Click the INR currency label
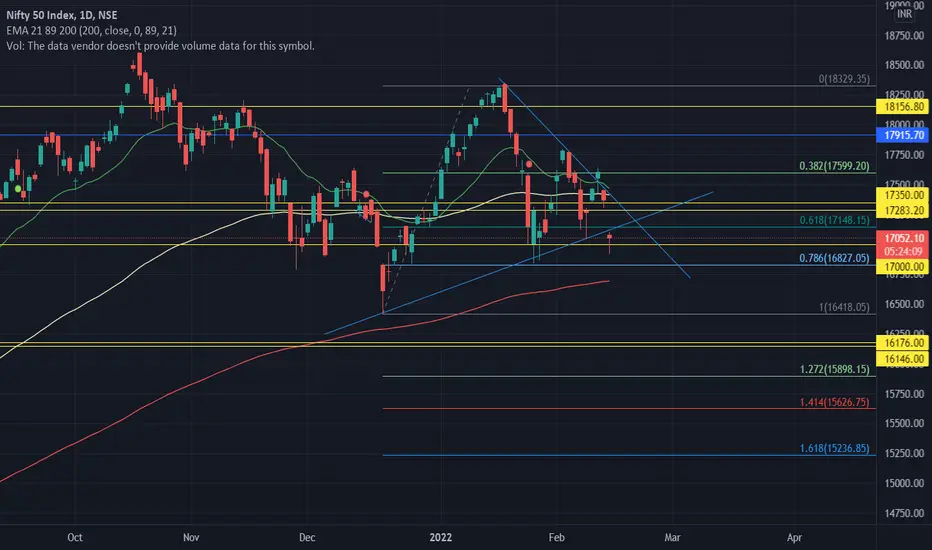 (904, 14)
